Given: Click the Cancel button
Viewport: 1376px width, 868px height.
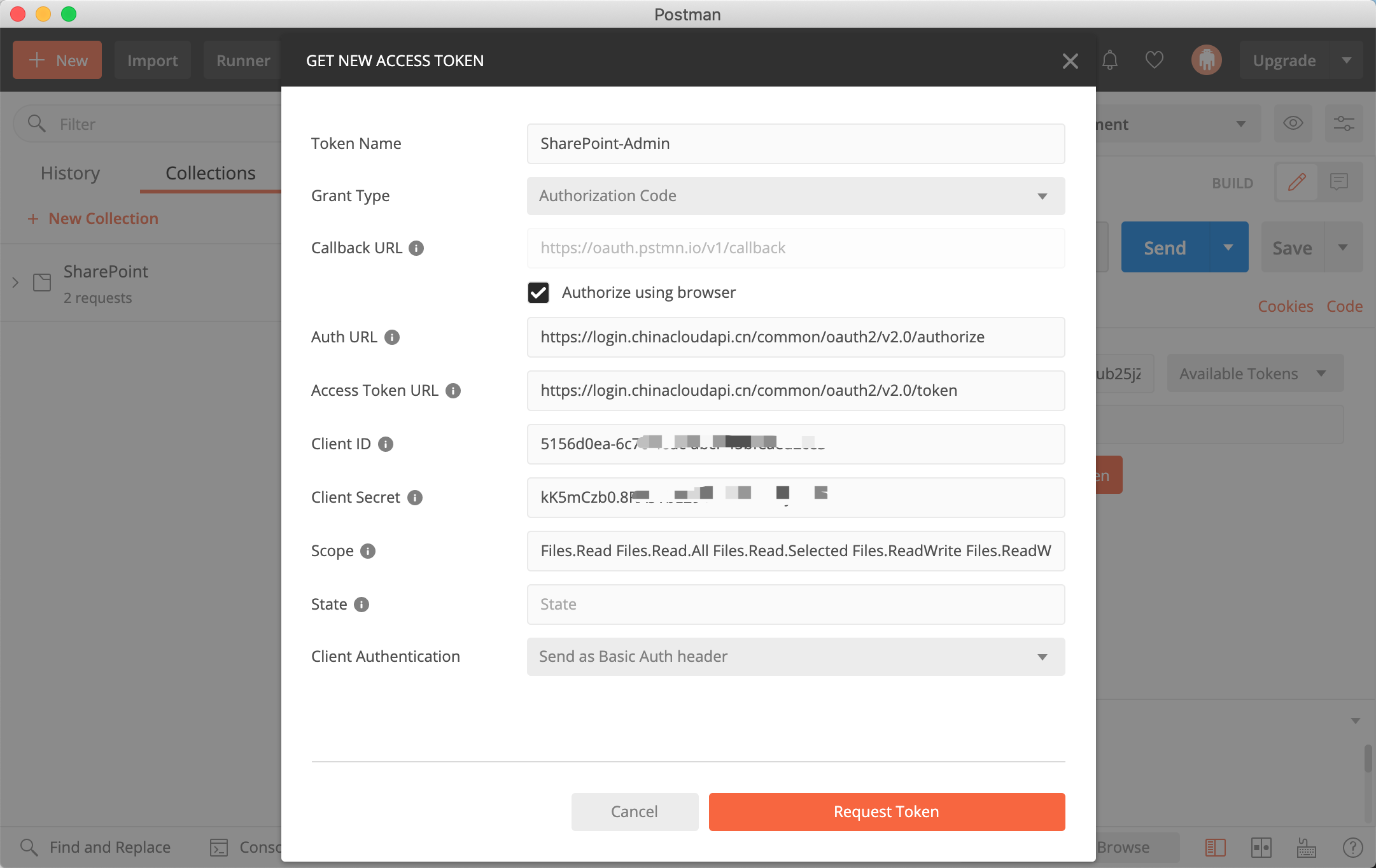Looking at the screenshot, I should (635, 812).
